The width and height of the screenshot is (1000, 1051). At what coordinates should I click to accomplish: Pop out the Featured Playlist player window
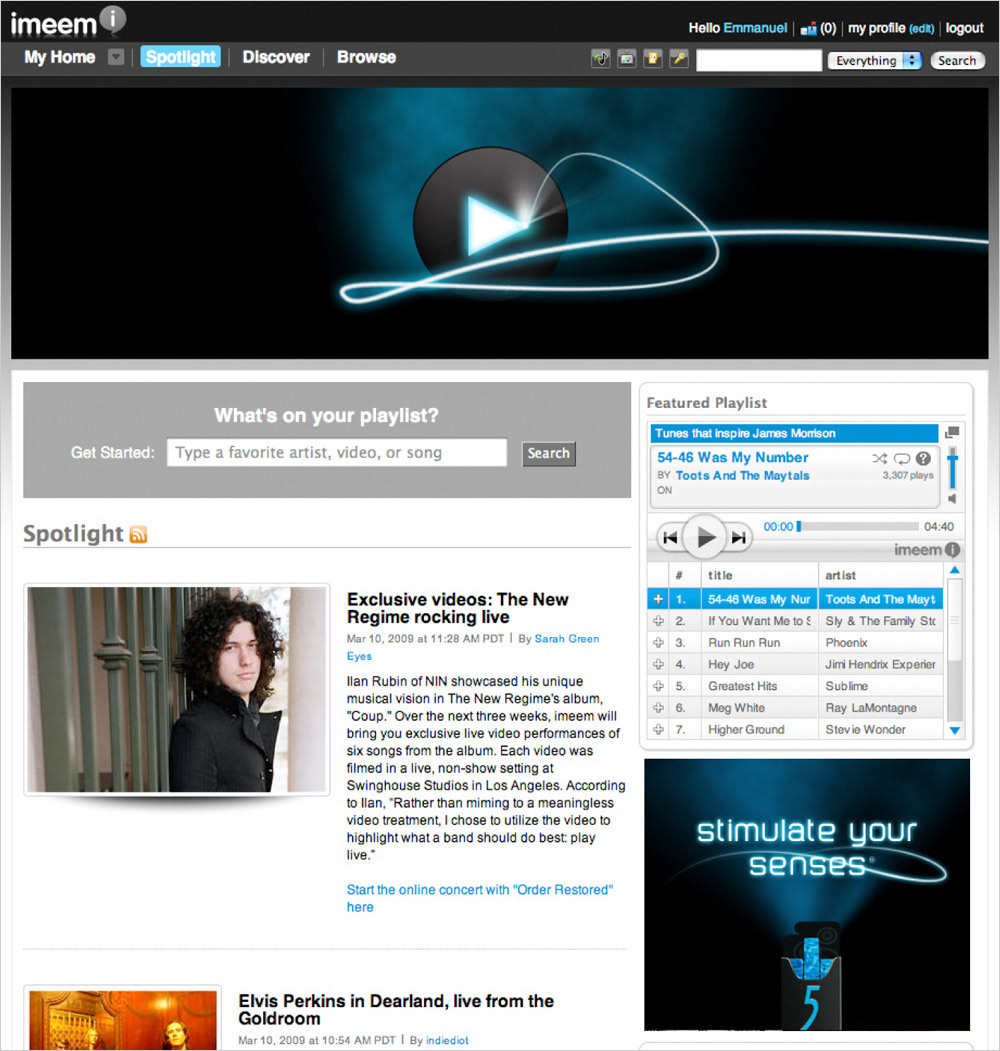(x=952, y=432)
